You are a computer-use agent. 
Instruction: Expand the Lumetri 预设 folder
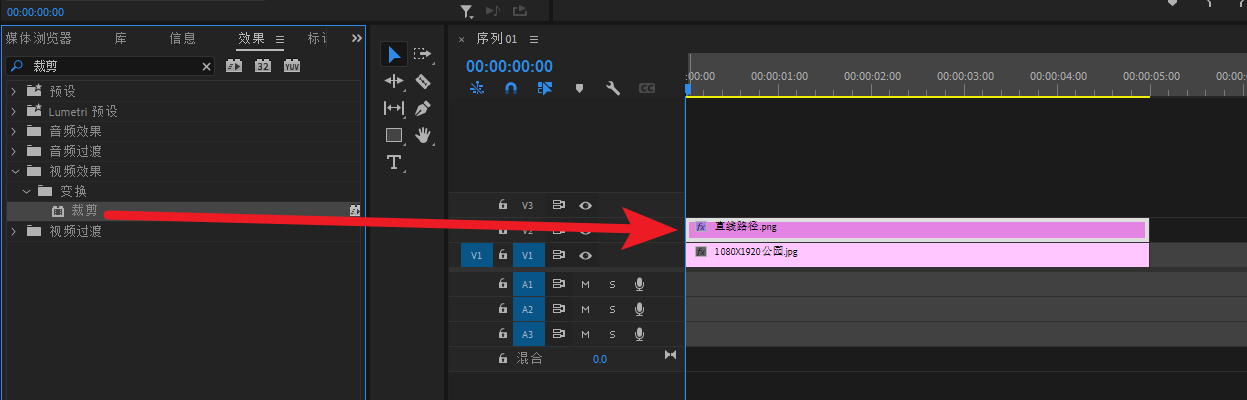tap(13, 111)
